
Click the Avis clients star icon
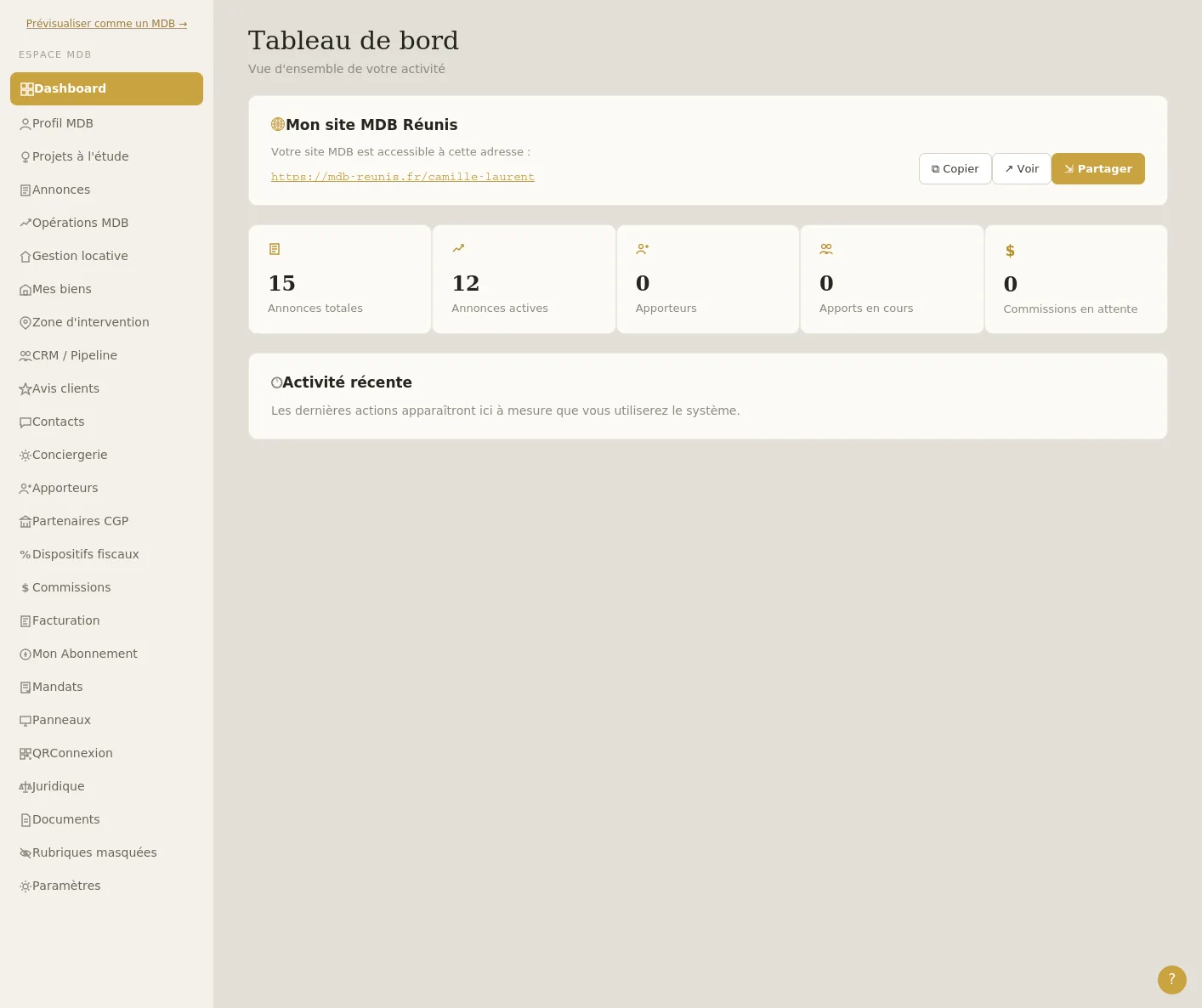(x=26, y=389)
